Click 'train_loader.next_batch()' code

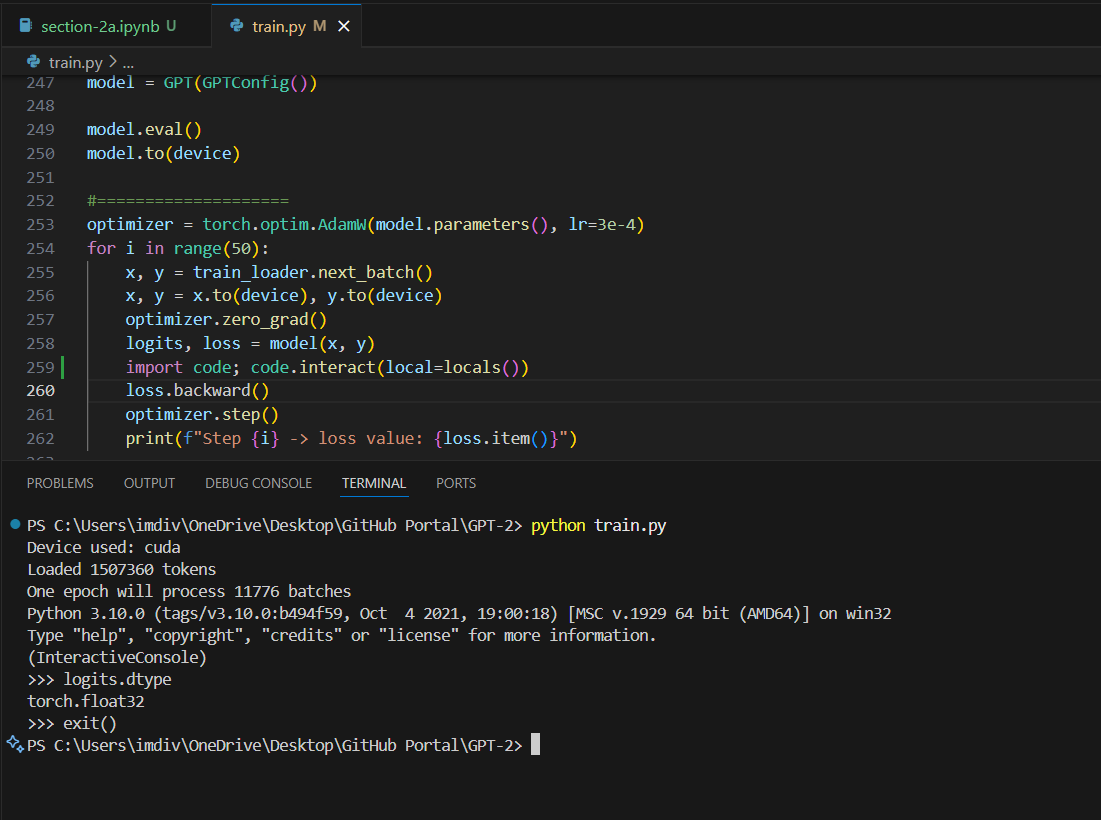pyautogui.click(x=313, y=272)
